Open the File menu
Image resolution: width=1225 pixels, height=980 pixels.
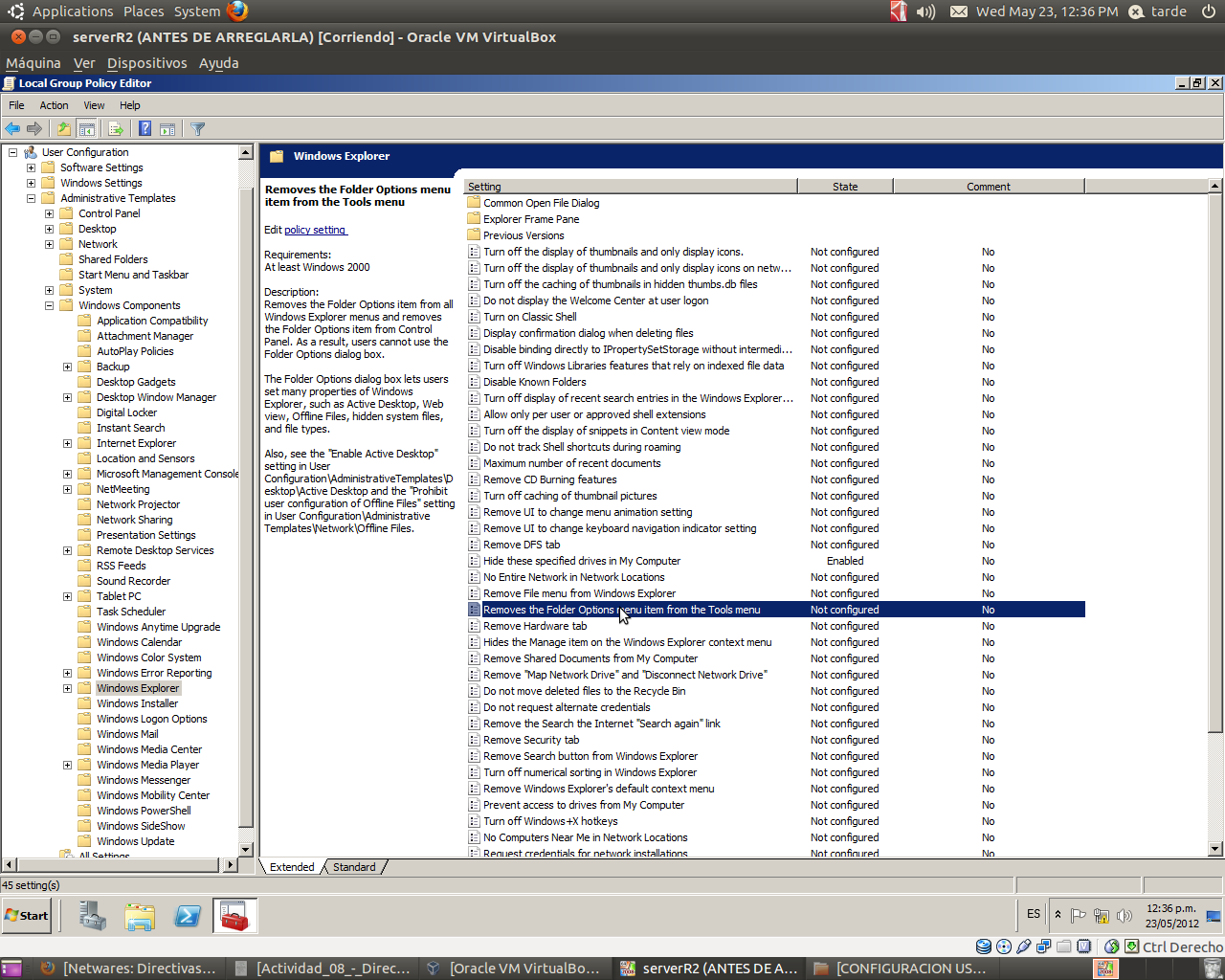pos(16,105)
